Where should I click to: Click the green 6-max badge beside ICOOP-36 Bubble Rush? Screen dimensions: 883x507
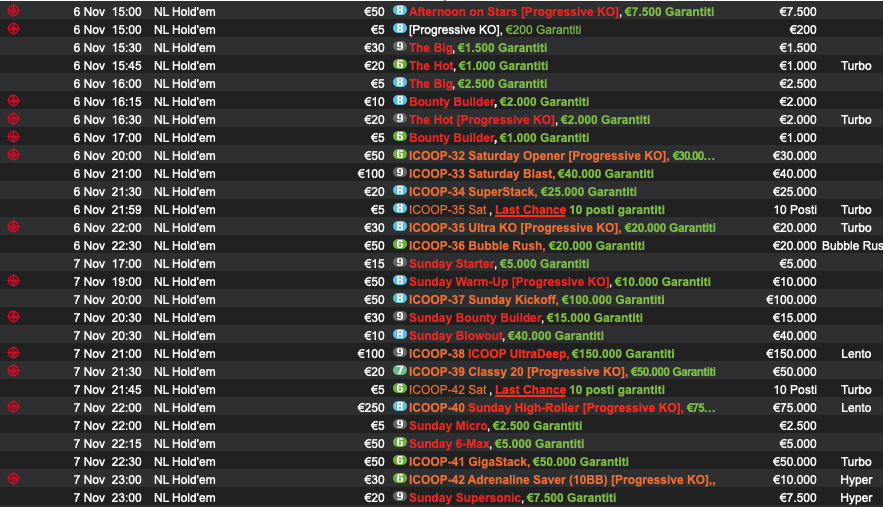pyautogui.click(x=400, y=245)
